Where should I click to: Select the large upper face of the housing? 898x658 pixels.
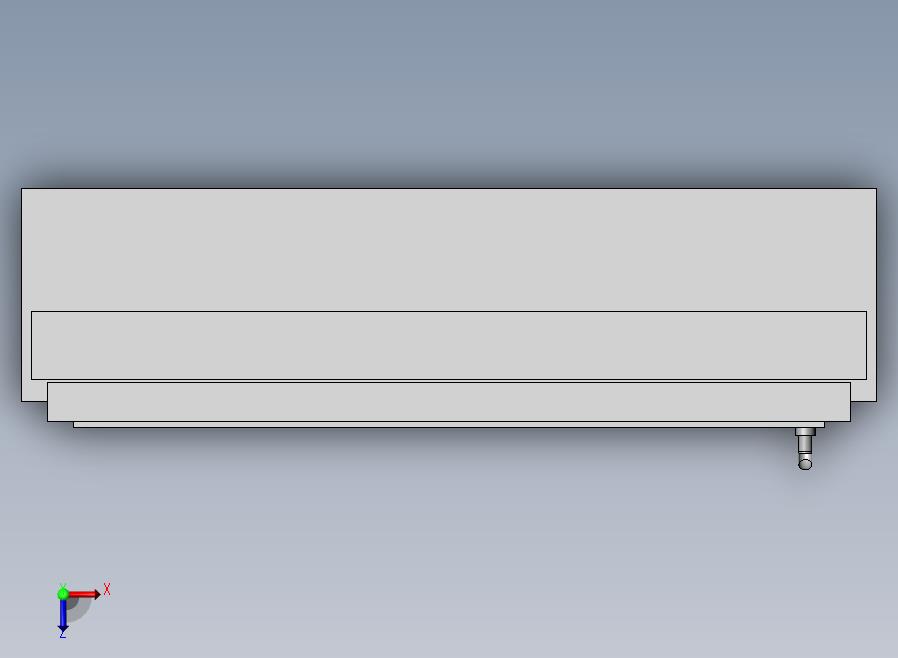(448, 250)
